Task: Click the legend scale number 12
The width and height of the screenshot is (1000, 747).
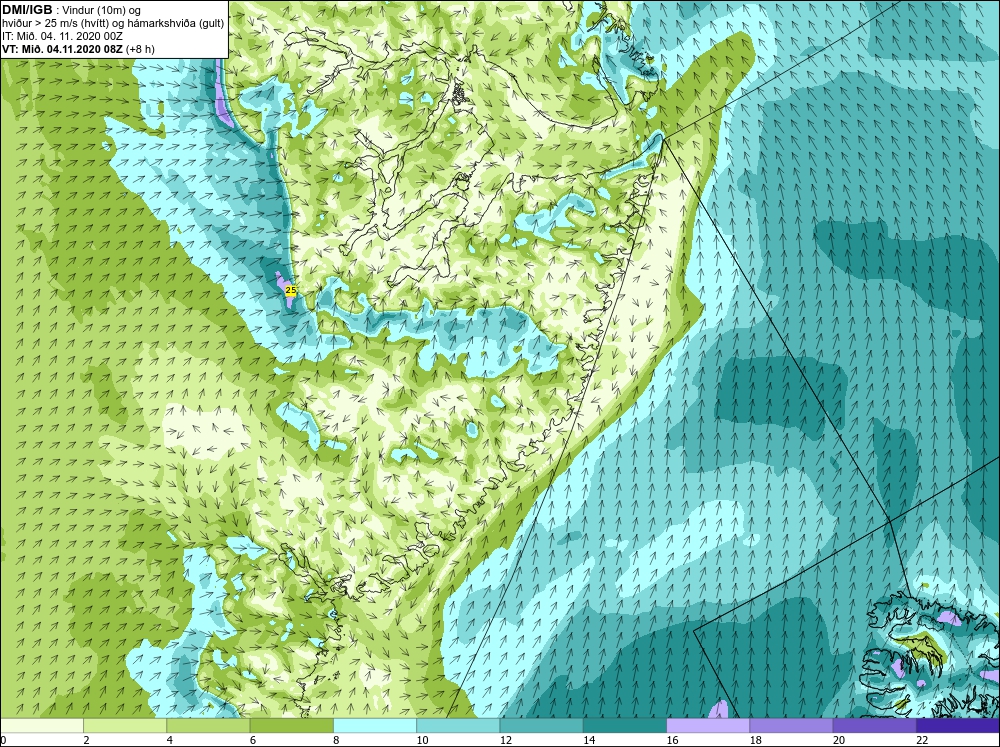Action: (x=506, y=740)
